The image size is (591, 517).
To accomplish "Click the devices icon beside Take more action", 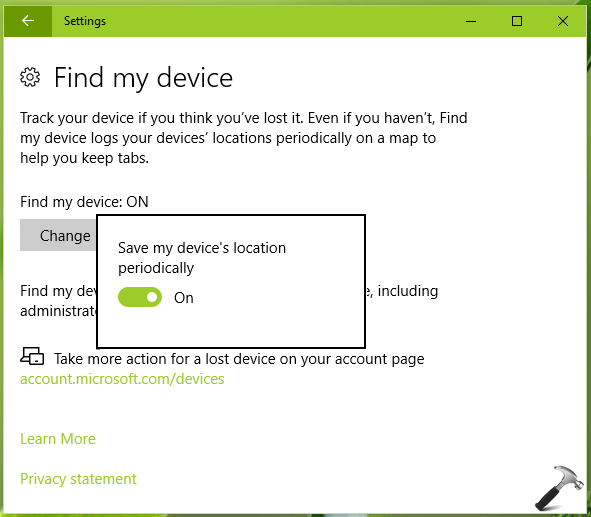I will 32,356.
